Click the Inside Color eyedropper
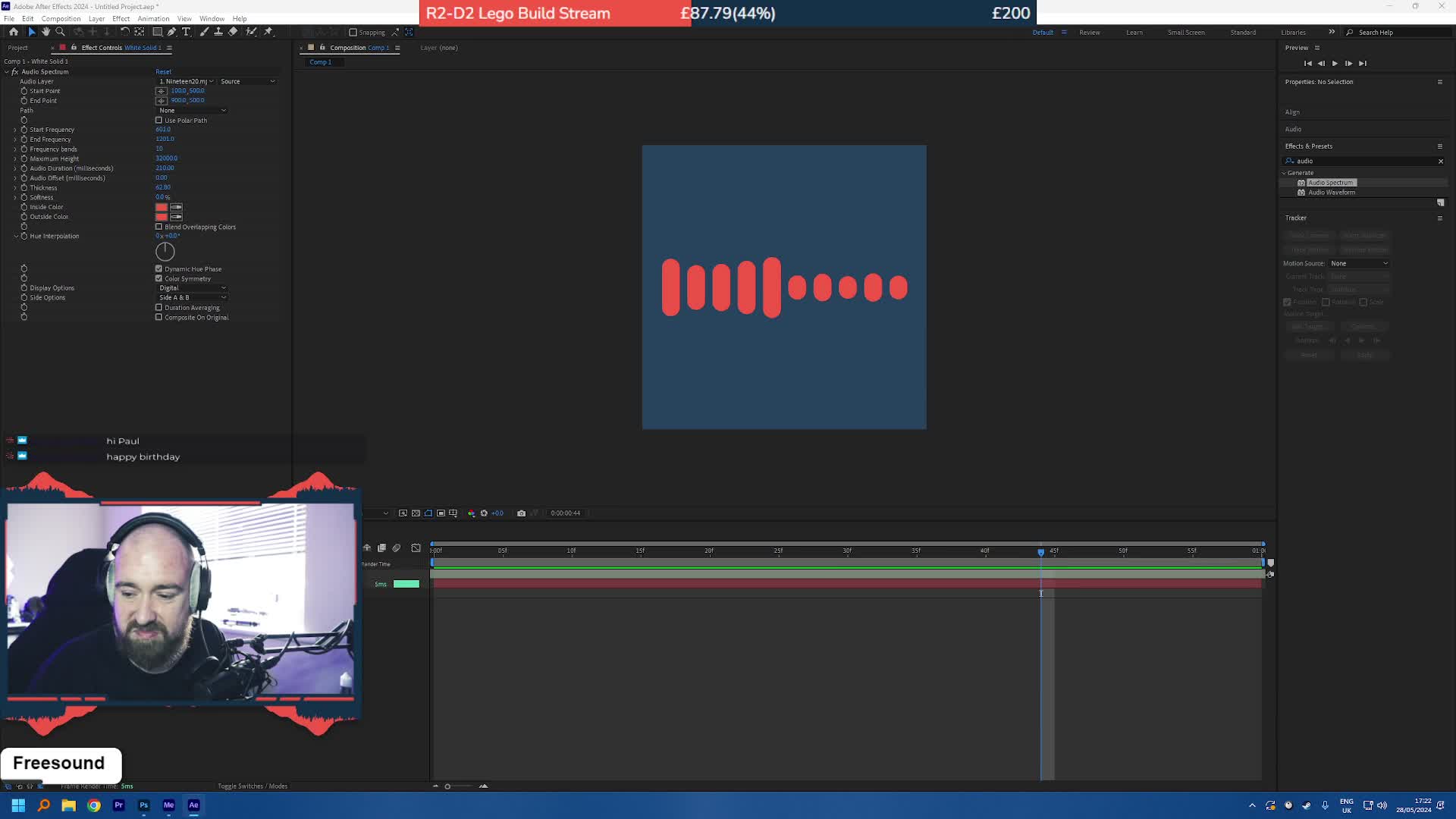 point(176,207)
